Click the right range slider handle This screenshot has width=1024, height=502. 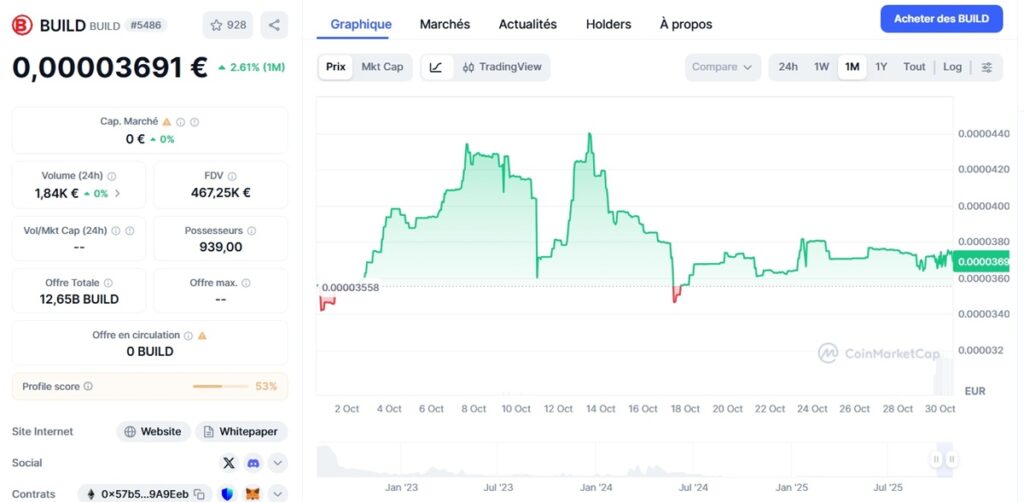(952, 460)
